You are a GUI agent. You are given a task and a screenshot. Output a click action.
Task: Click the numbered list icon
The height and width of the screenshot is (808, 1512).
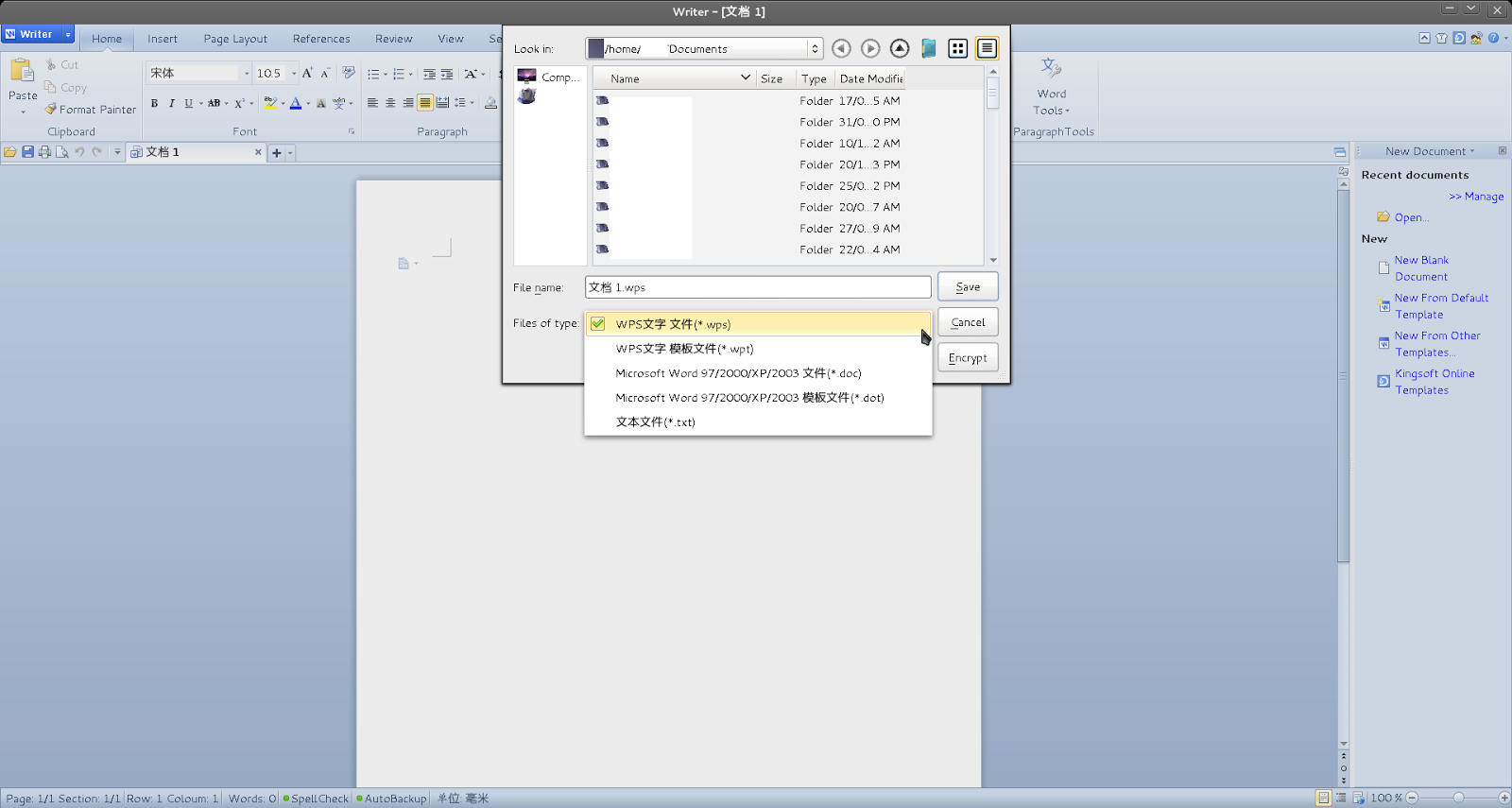(399, 74)
